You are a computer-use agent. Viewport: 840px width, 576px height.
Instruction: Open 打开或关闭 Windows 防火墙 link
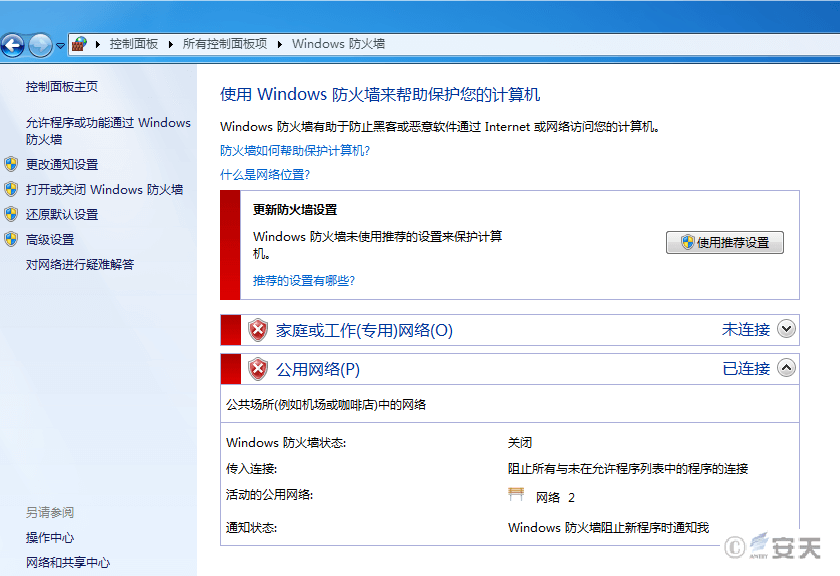coord(104,190)
